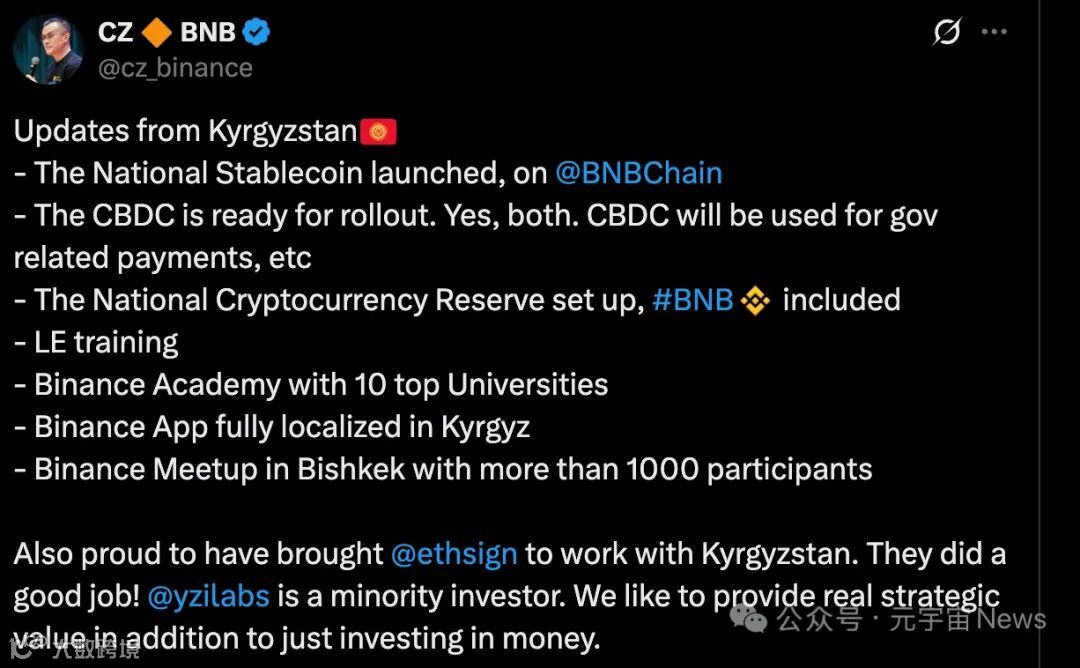
Task: Open the @BNBChain mention
Action: [x=638, y=173]
